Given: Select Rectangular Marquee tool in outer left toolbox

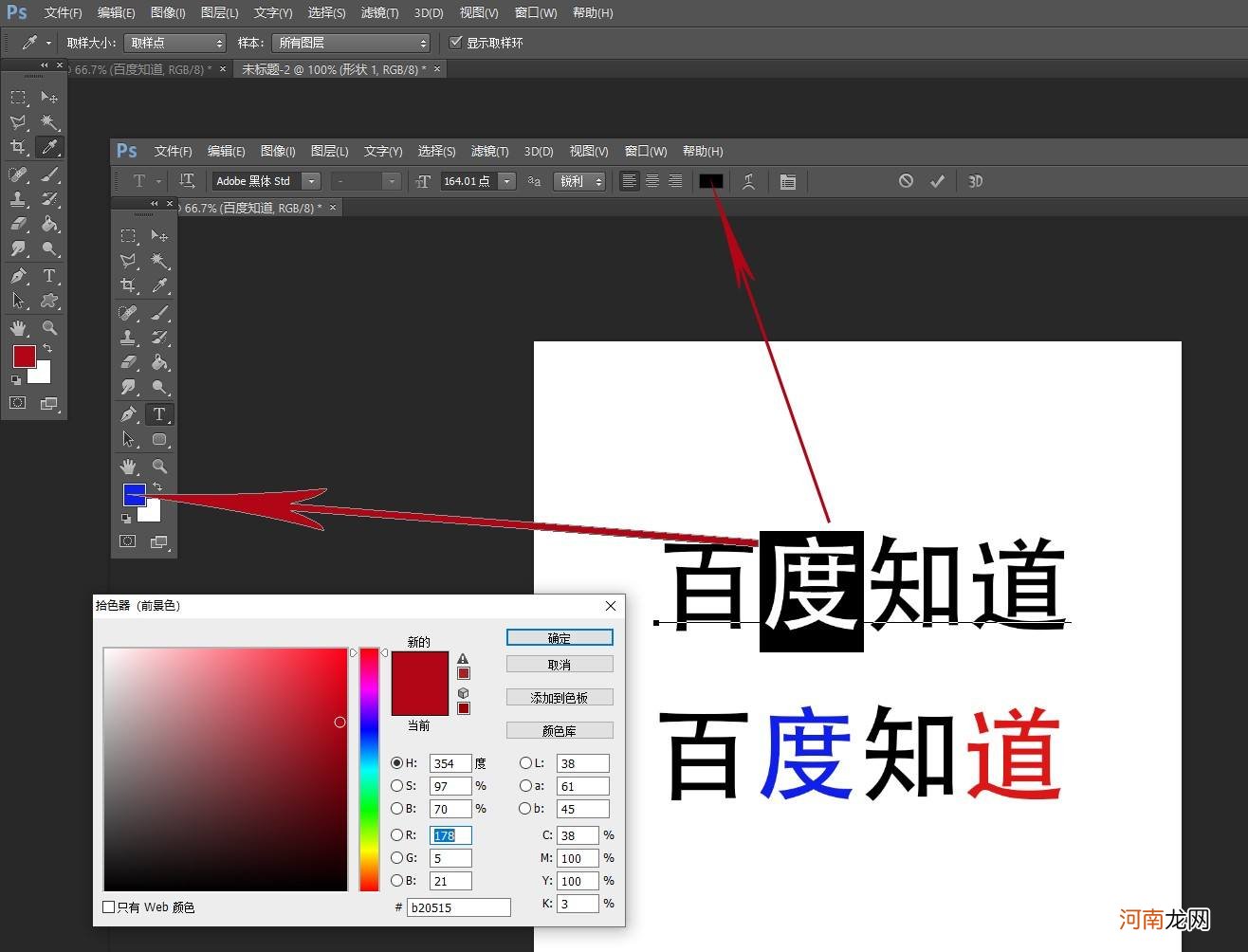Looking at the screenshot, I should [x=18, y=97].
